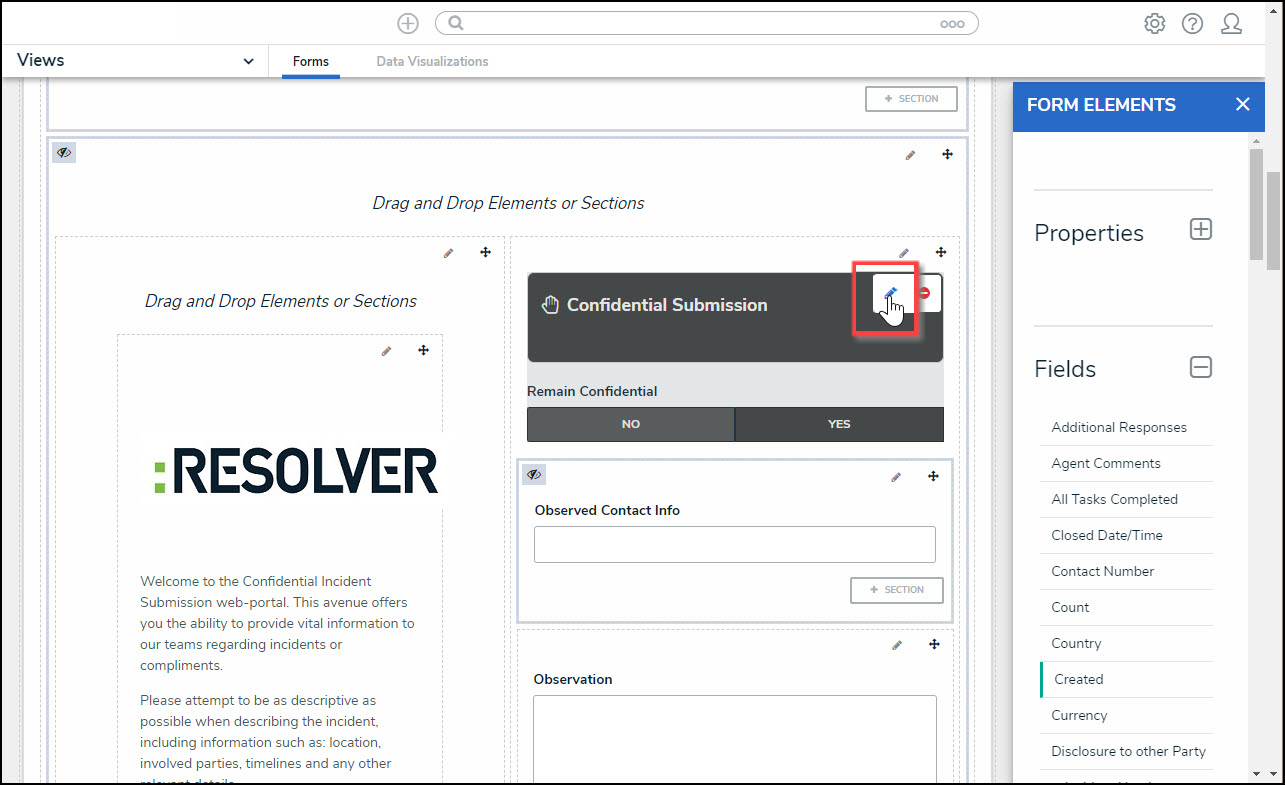The height and width of the screenshot is (785, 1285).
Task: Select the Created field in Fields list
Action: click(1078, 679)
